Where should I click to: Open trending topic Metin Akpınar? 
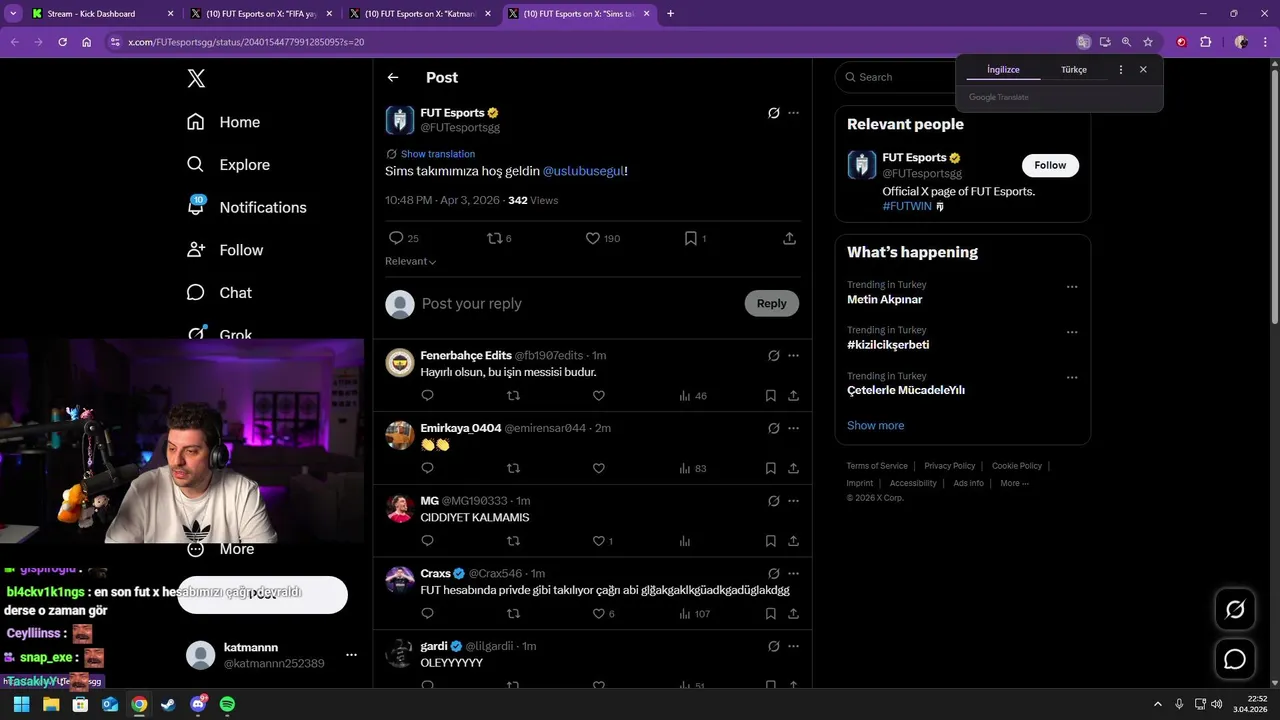click(x=884, y=299)
